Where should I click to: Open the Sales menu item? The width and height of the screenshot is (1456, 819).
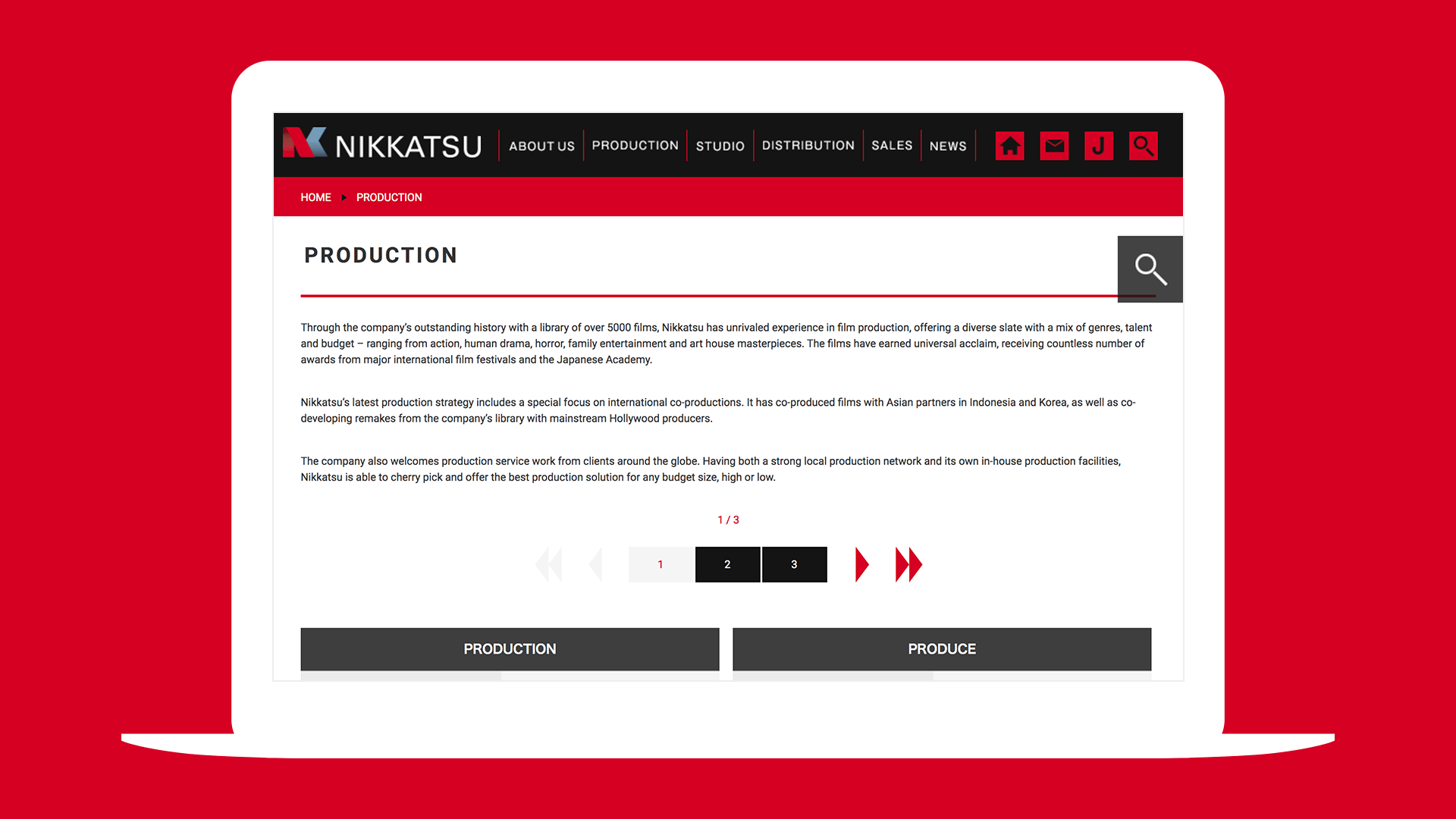pyautogui.click(x=892, y=146)
